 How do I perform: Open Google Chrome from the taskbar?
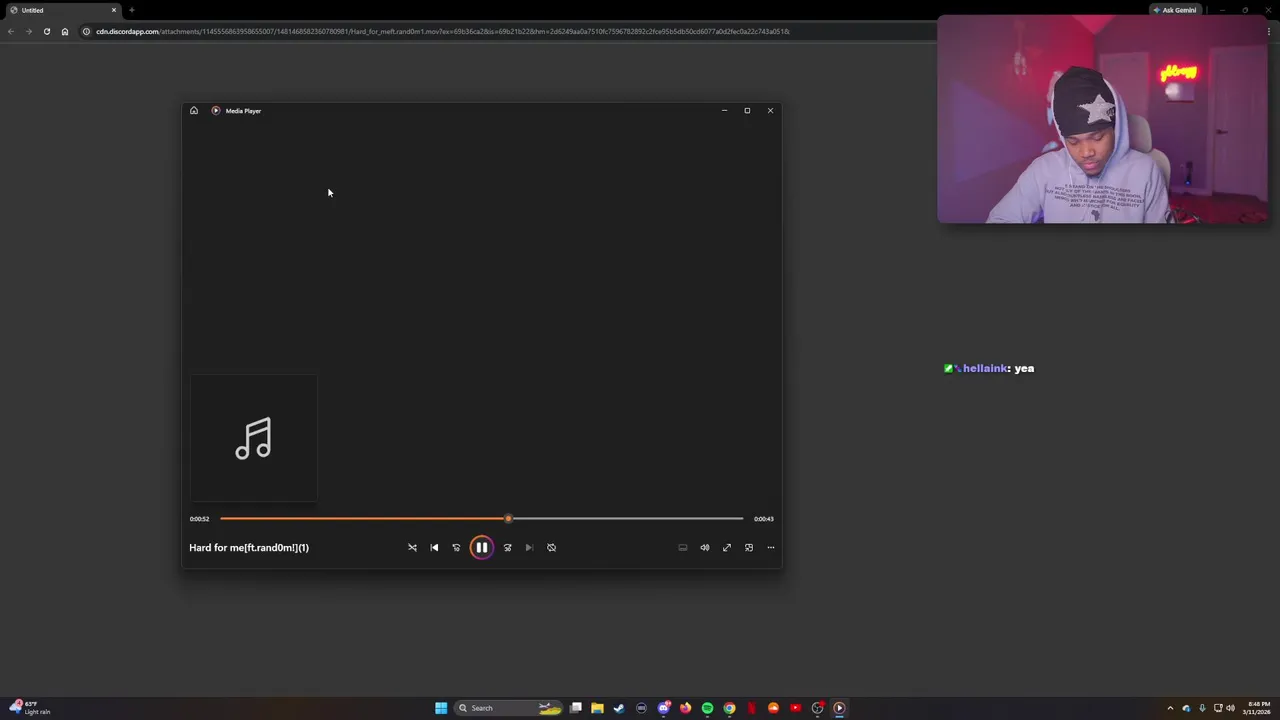729,708
